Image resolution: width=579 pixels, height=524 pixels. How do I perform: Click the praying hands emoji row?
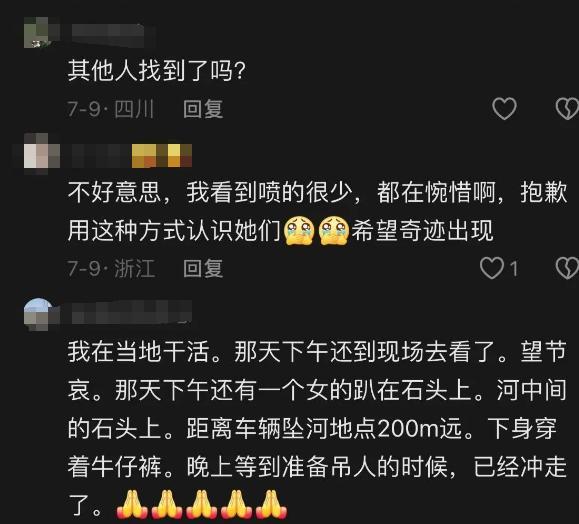click(x=202, y=504)
